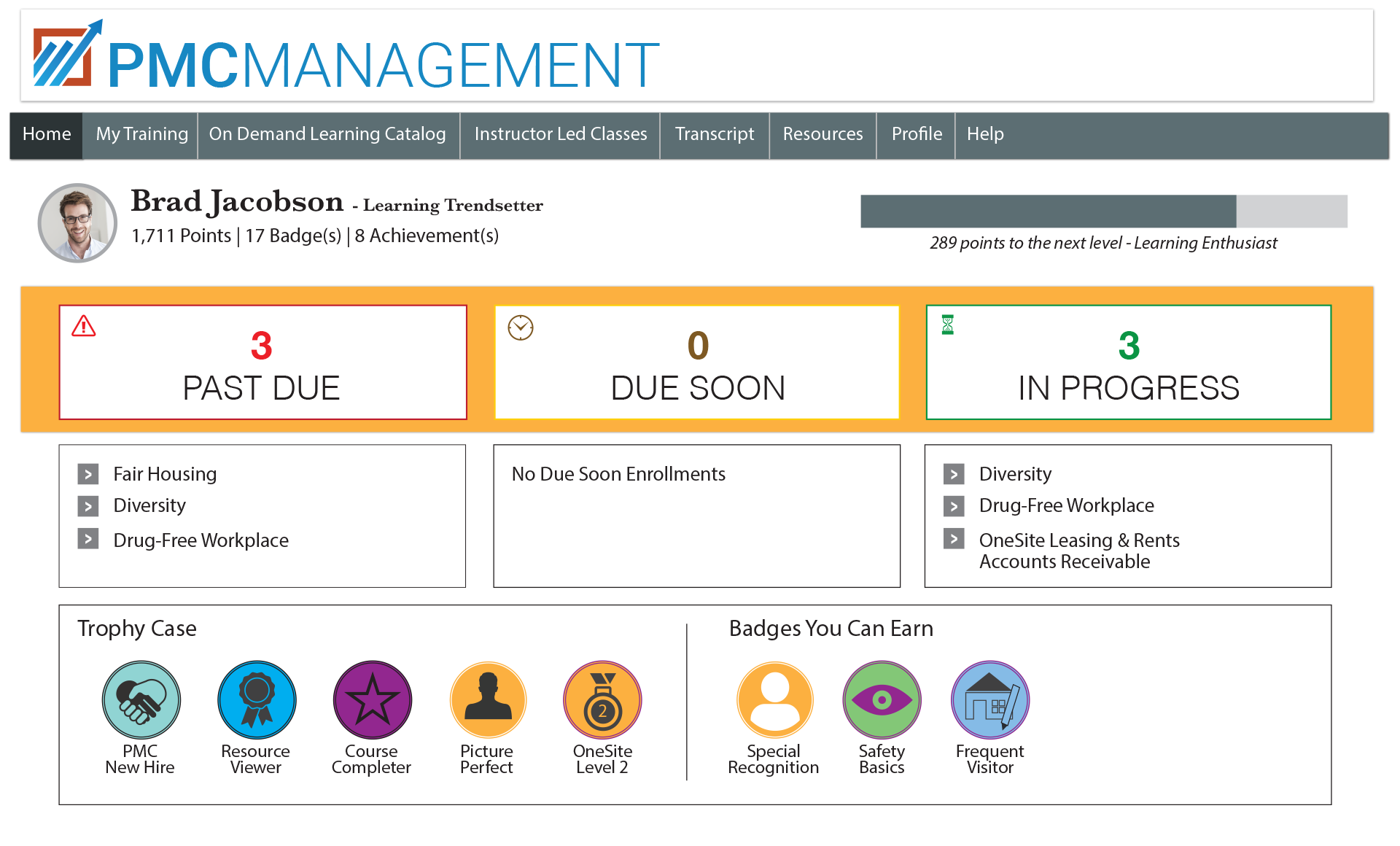Click Brad Jacobson's profile photo

pyautogui.click(x=77, y=222)
